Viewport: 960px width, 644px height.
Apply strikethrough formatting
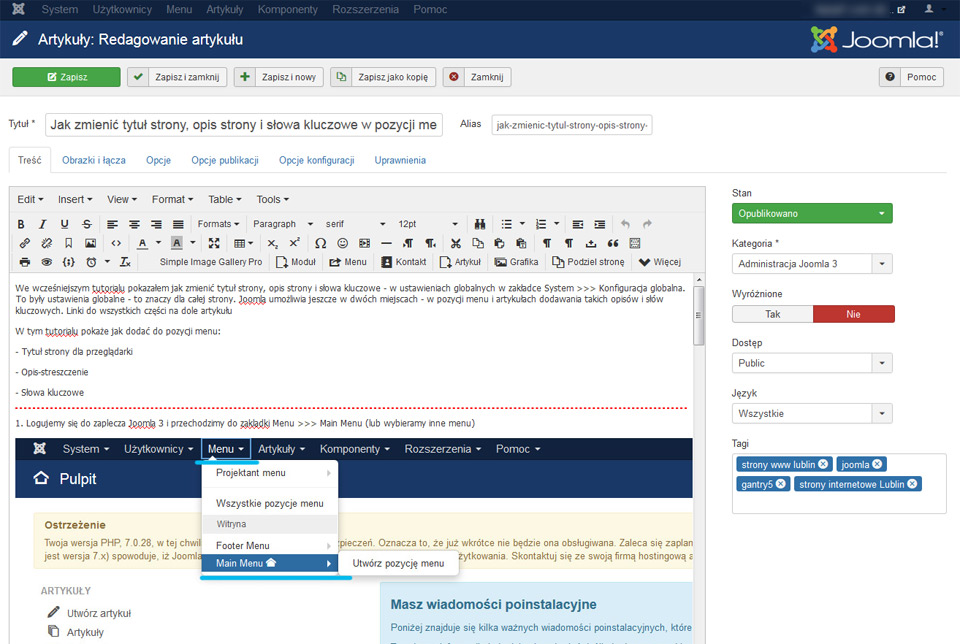86,224
